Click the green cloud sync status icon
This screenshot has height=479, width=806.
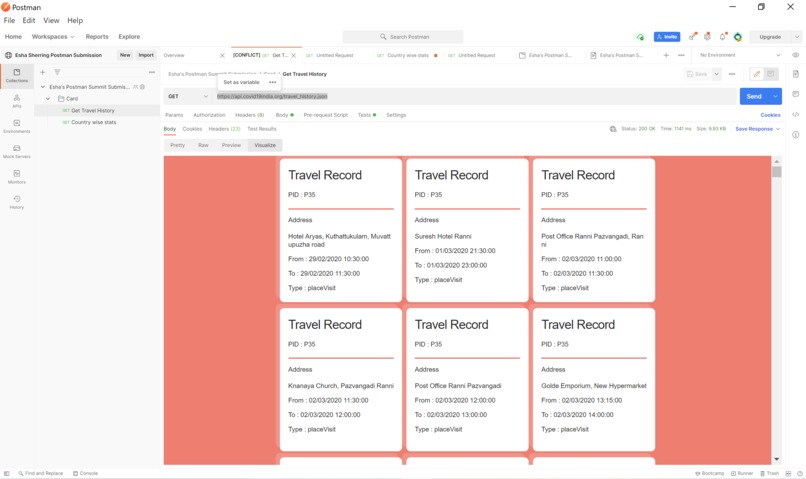coord(640,37)
